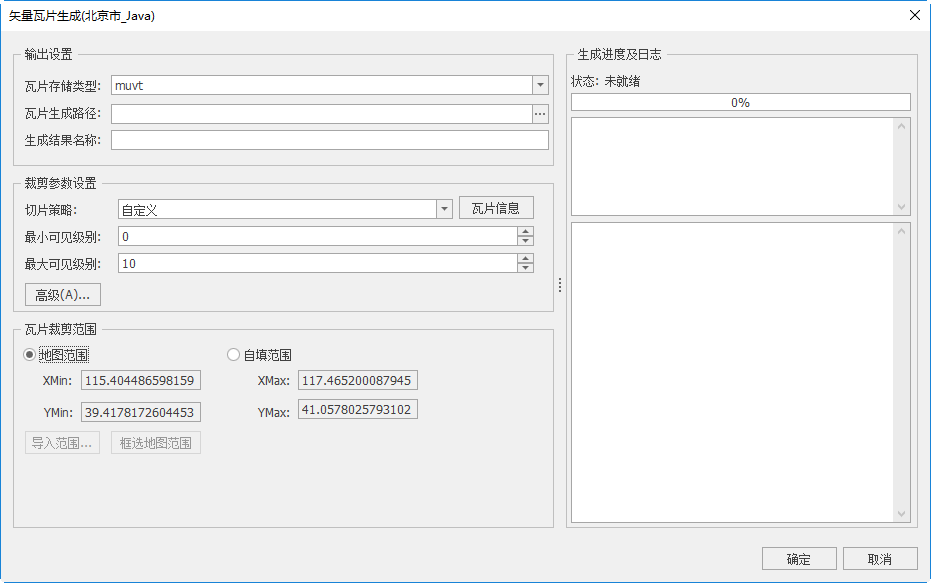Open the 瓦片存储类型 dropdown
Image resolution: width=931 pixels, height=583 pixels.
pyautogui.click(x=540, y=86)
